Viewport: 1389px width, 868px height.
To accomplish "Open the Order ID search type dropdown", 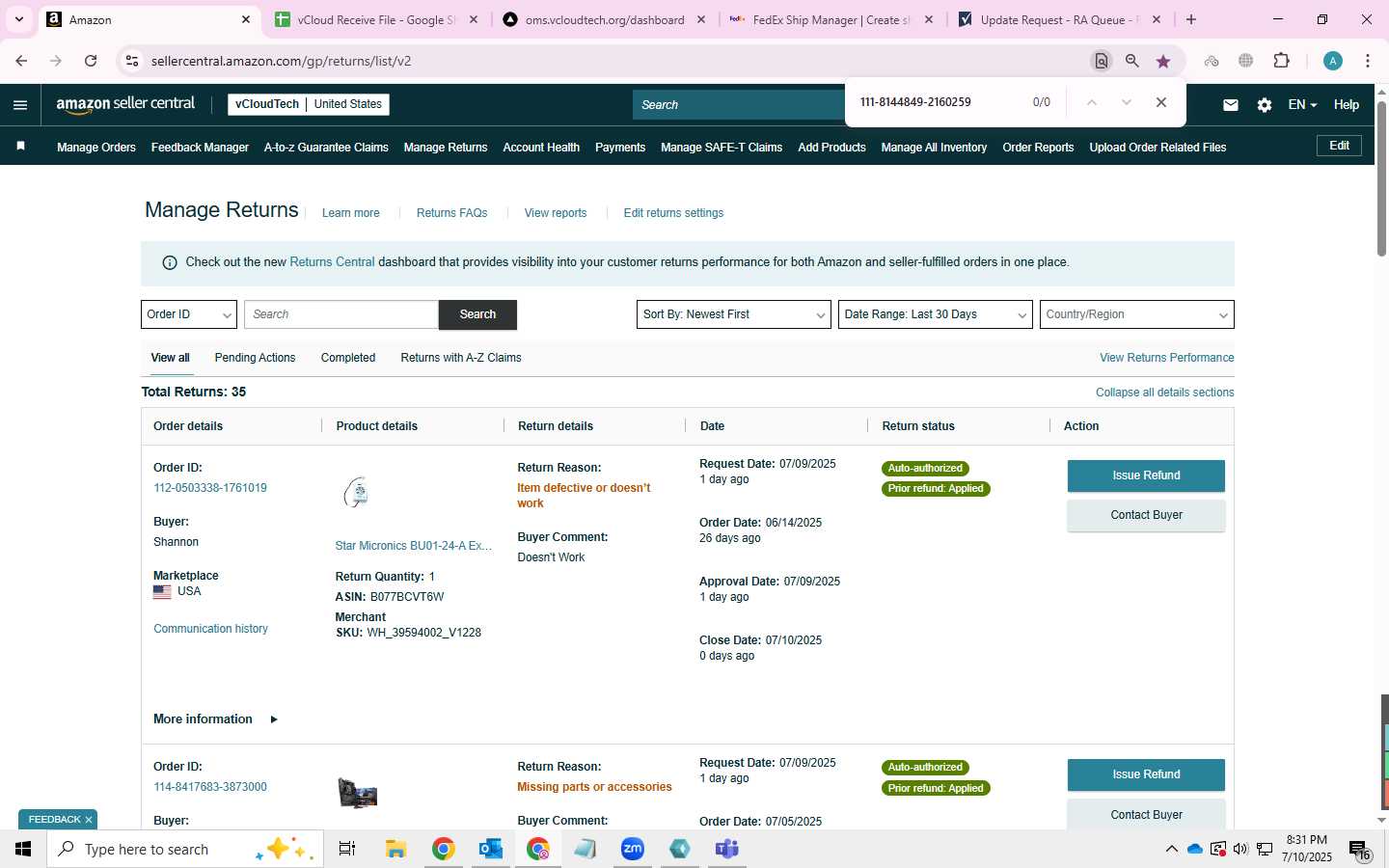I will coord(189,314).
